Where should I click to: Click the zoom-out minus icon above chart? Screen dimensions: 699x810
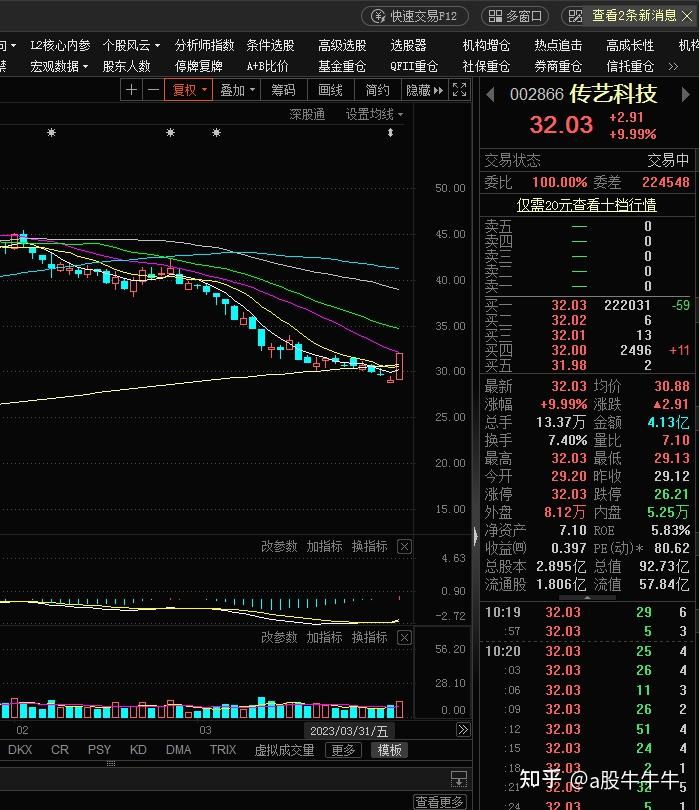point(152,90)
